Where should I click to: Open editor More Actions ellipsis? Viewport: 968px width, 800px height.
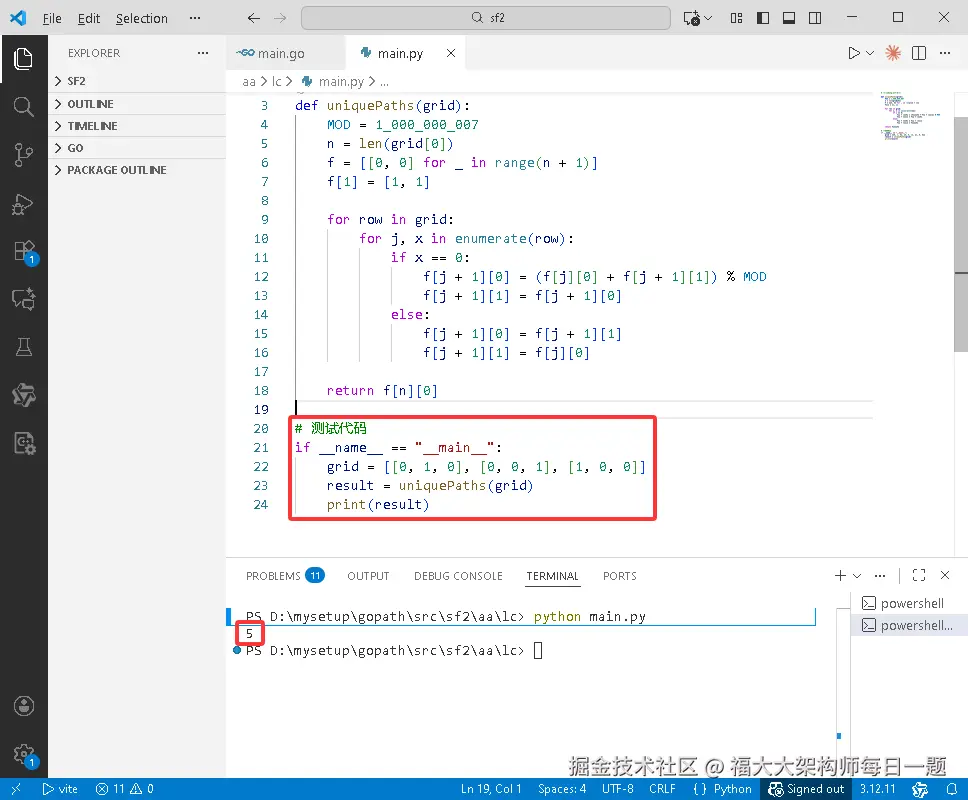tap(945, 53)
